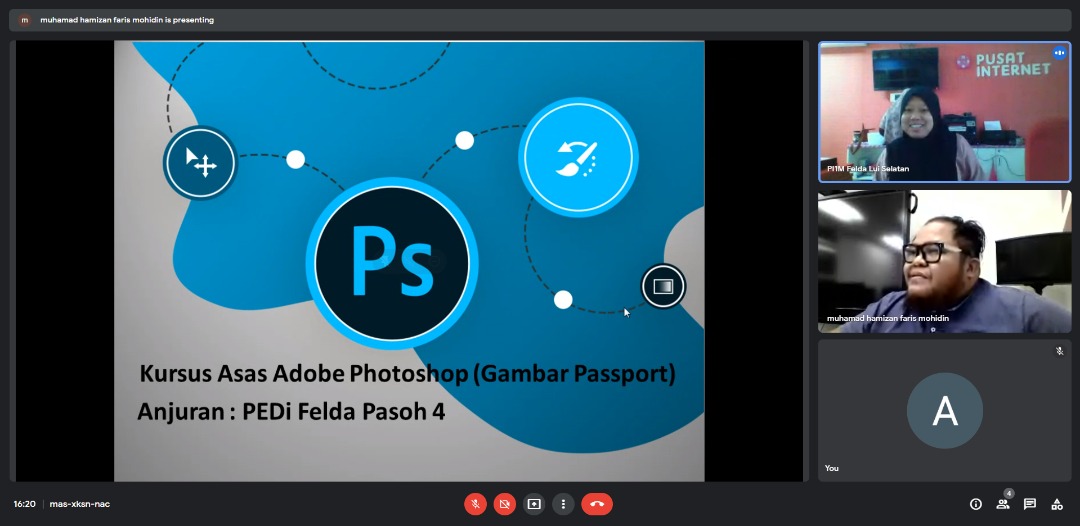Click the history brush icon in slide

(x=578, y=158)
